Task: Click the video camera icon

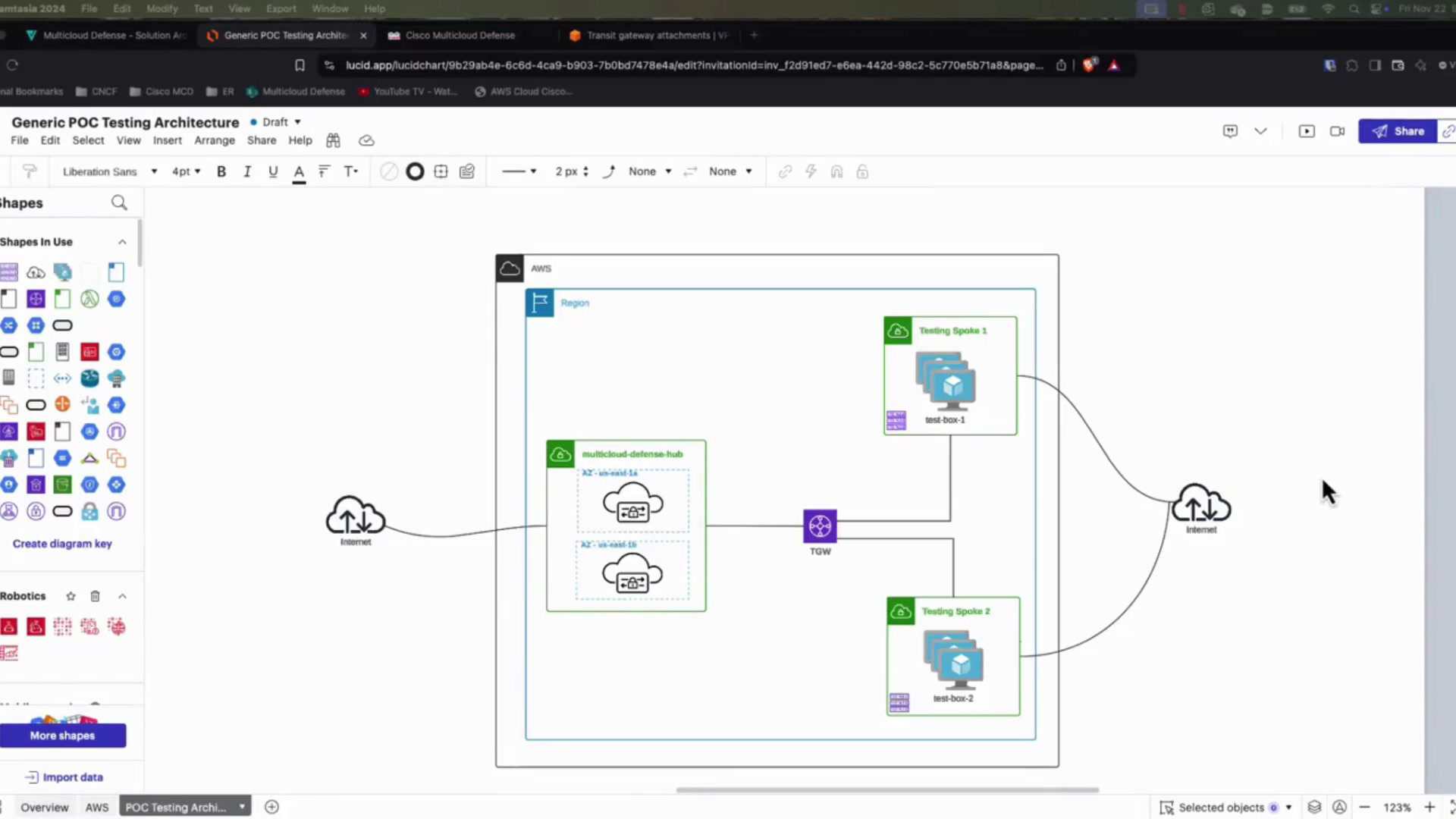Action: click(x=1337, y=131)
